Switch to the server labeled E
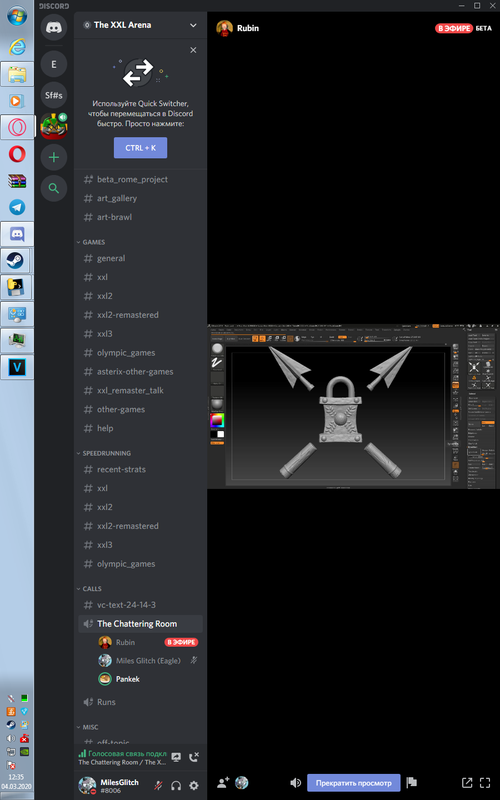500x800 pixels. point(54,64)
